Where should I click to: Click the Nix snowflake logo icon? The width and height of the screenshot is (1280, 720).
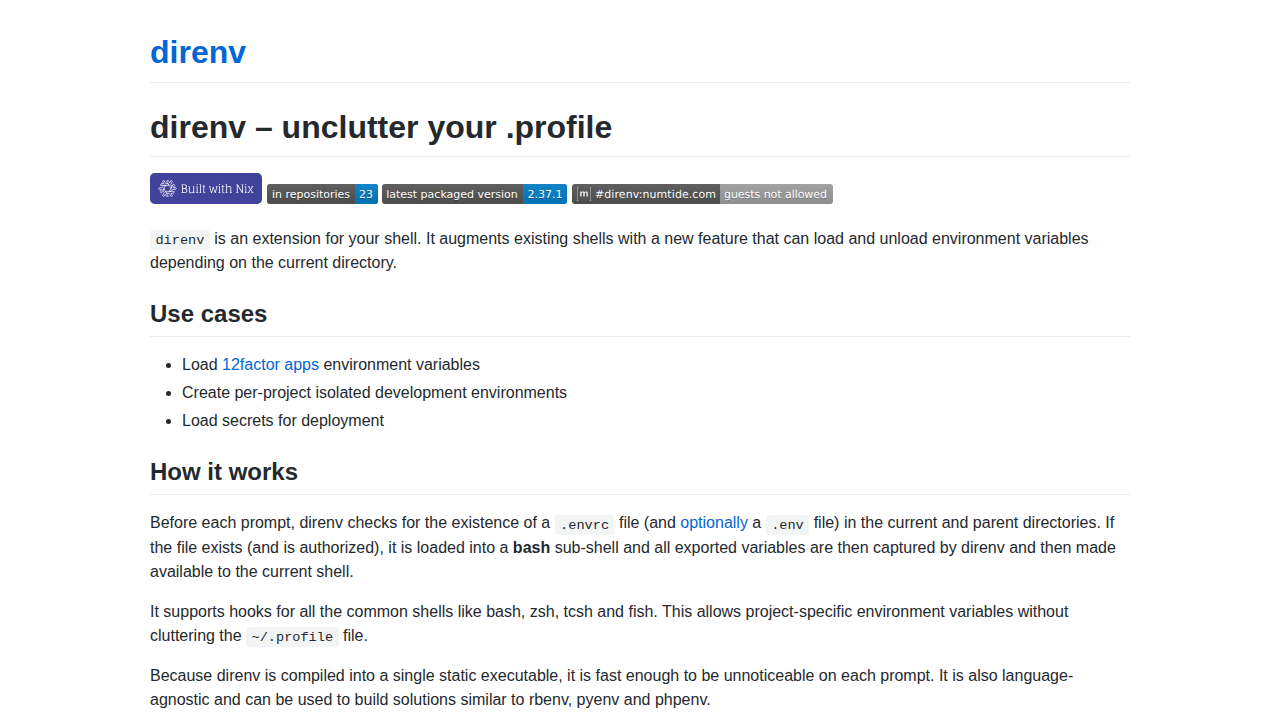pyautogui.click(x=167, y=189)
